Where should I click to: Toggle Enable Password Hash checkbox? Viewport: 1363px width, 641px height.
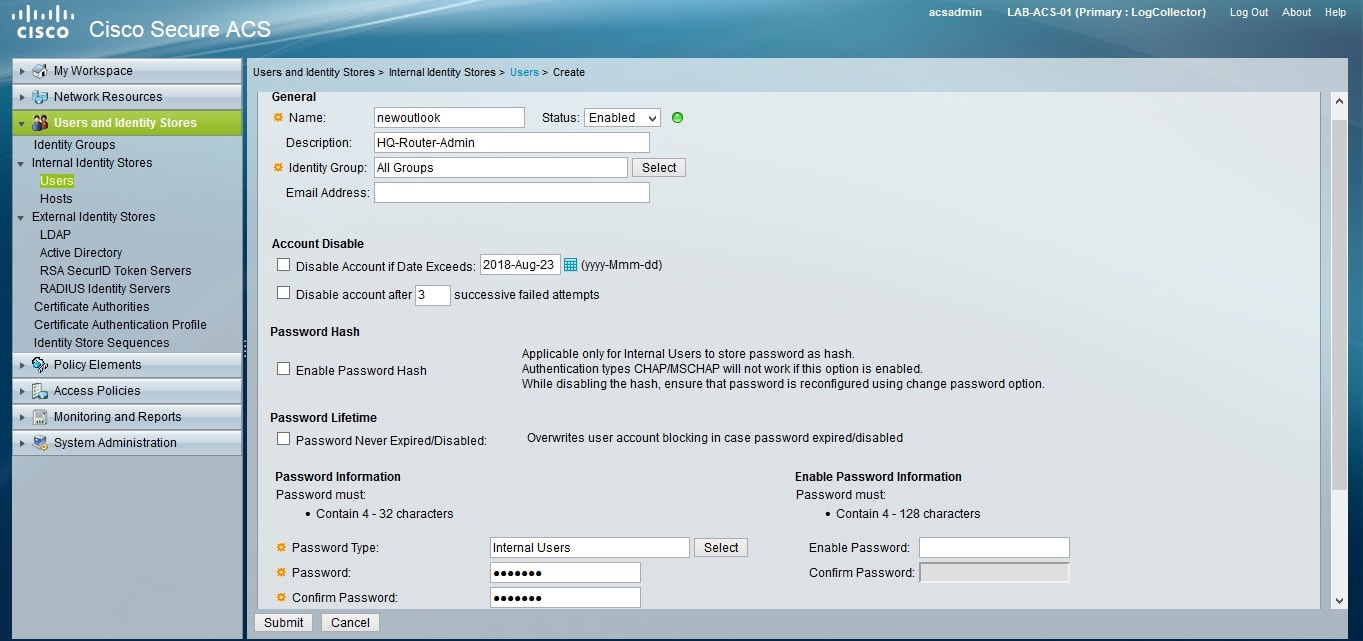[x=284, y=369]
